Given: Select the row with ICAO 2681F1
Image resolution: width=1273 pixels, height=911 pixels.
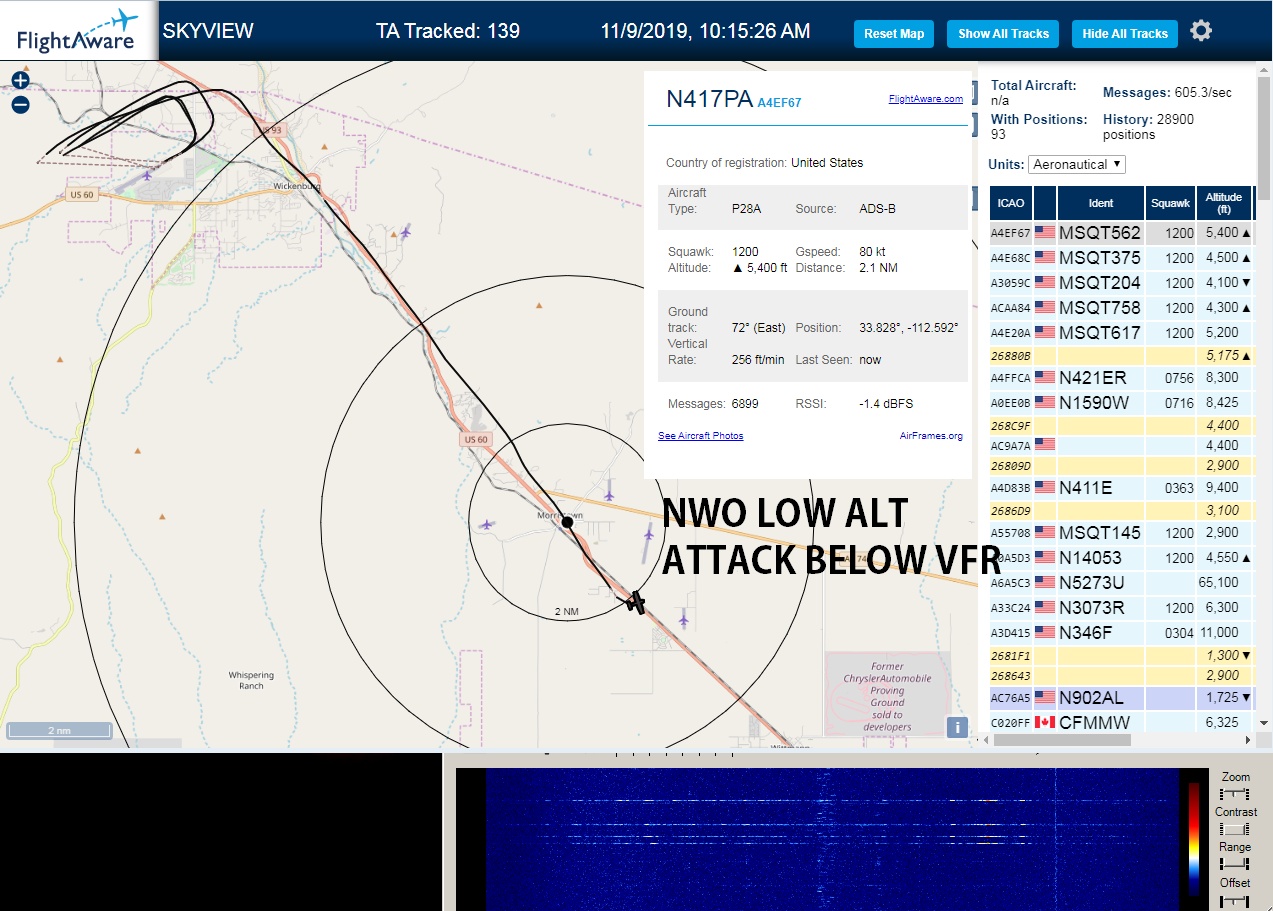Looking at the screenshot, I should tap(1121, 655).
